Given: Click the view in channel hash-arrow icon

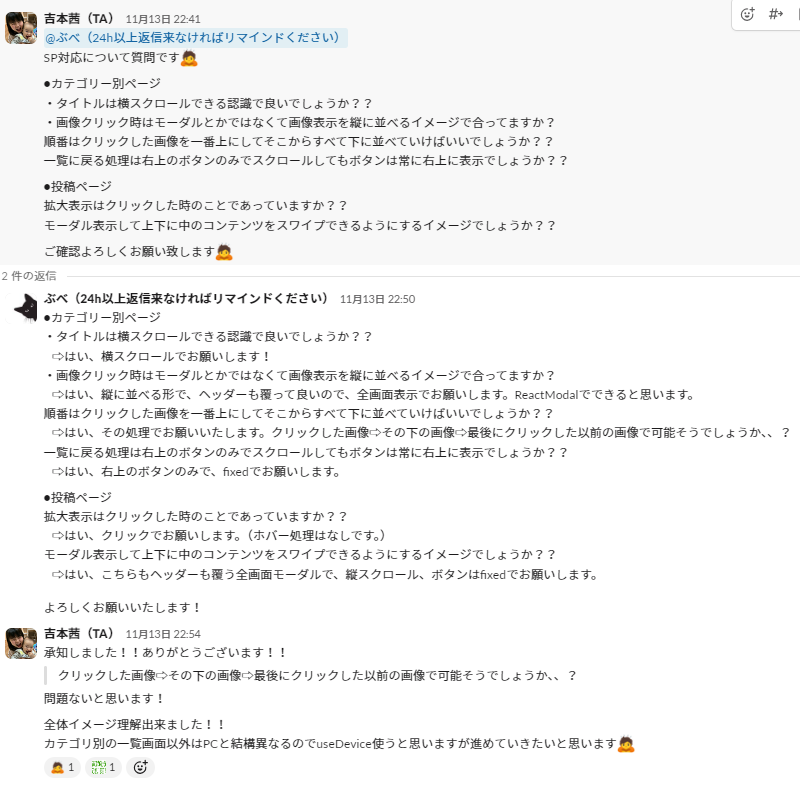Looking at the screenshot, I should (775, 14).
